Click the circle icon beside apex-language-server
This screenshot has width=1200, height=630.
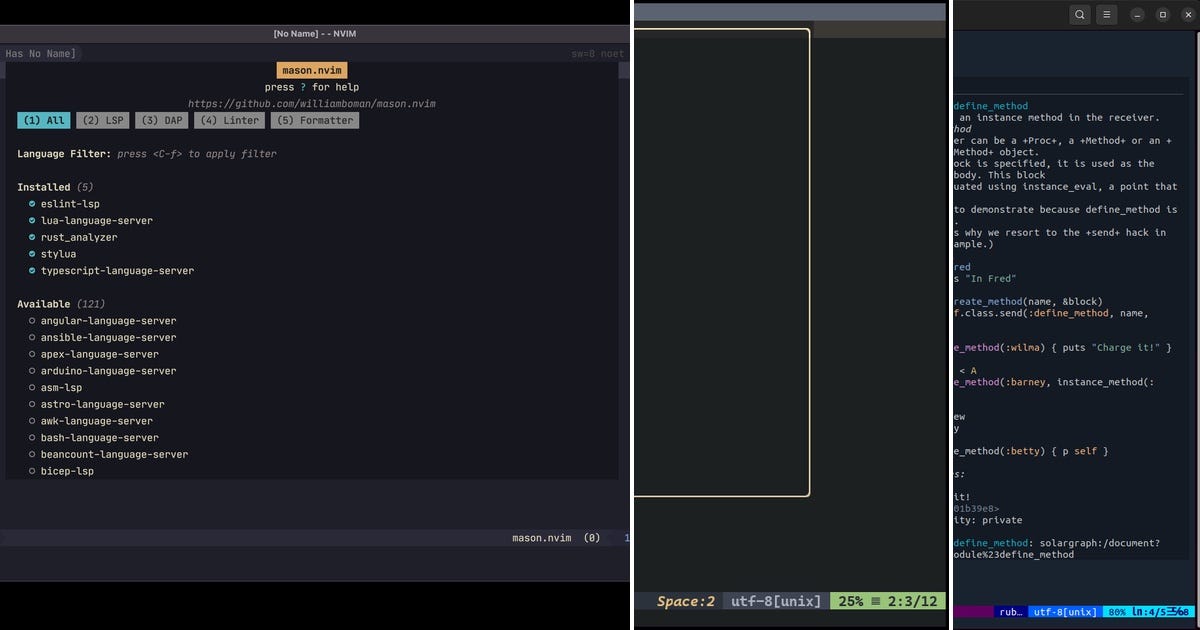click(x=32, y=354)
